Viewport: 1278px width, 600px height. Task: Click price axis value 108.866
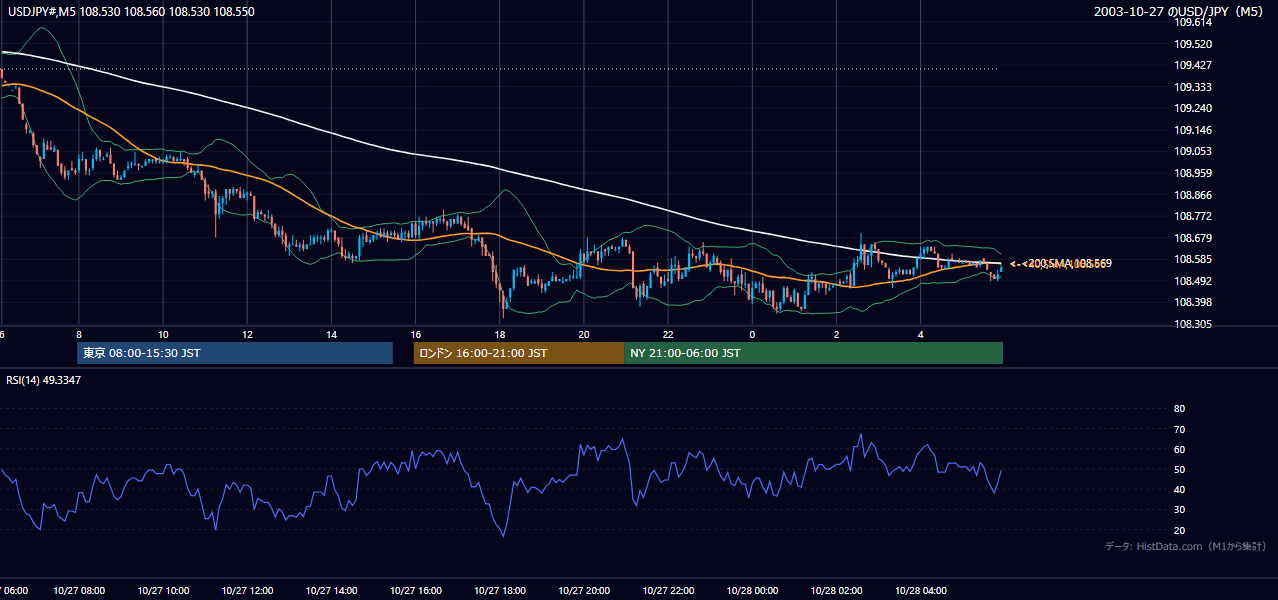click(1193, 195)
